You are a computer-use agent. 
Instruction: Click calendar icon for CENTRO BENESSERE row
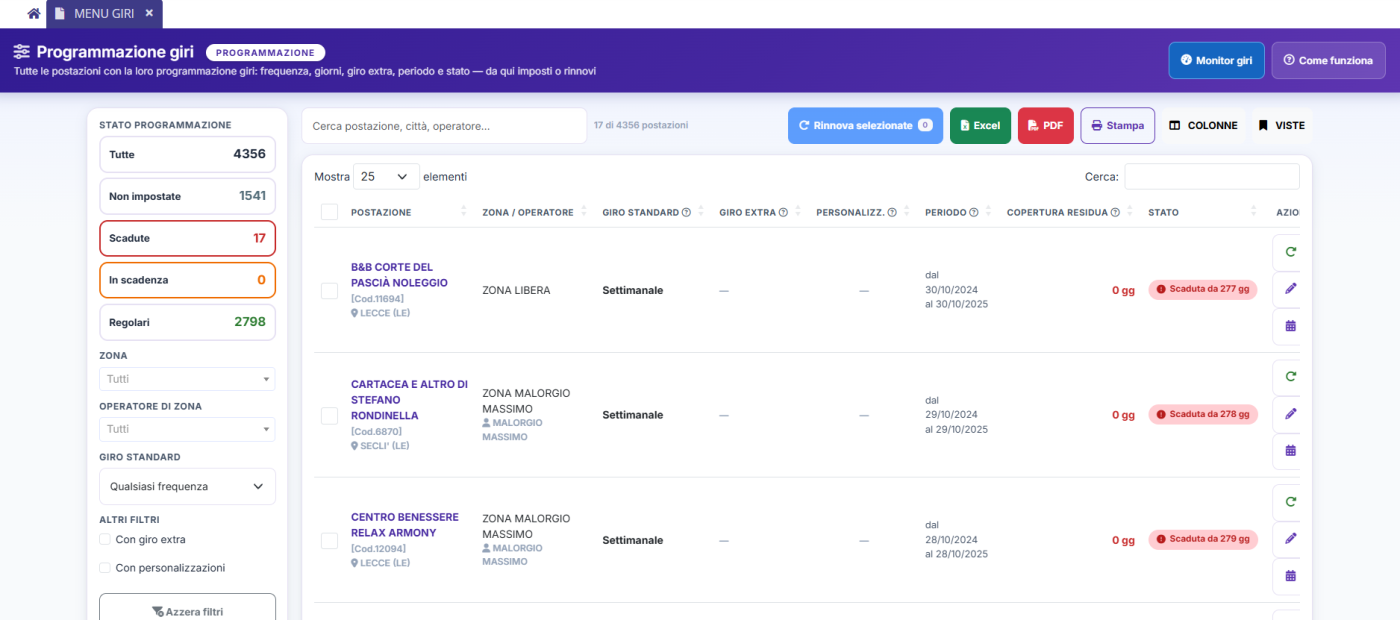pos(1290,576)
